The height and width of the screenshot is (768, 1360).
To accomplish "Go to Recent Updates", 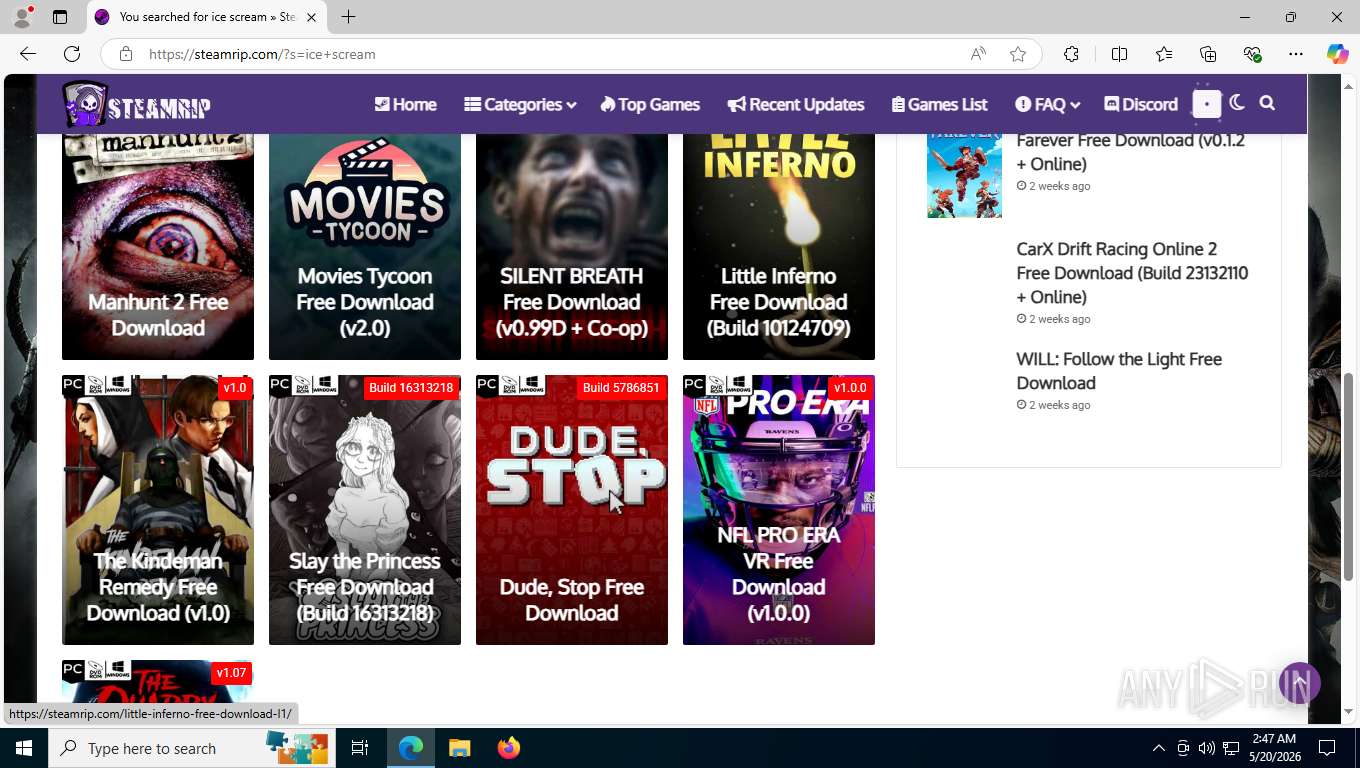I will [796, 104].
